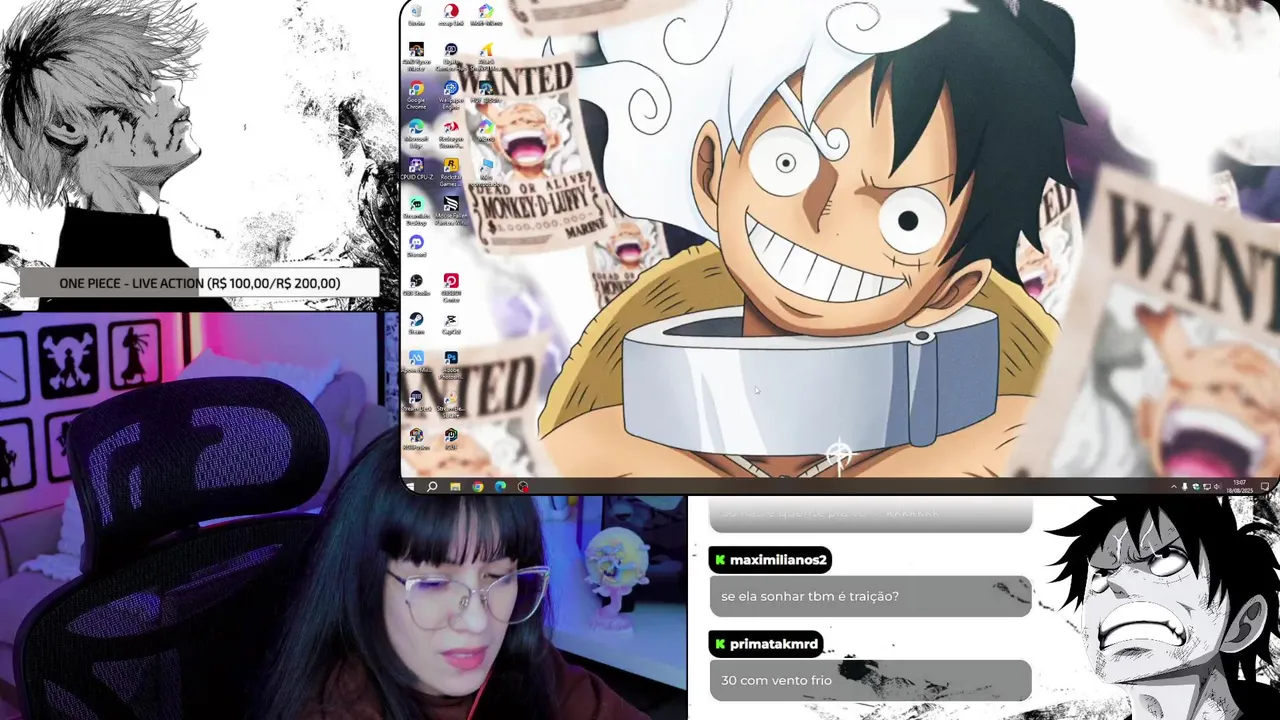Click the Kick badge beside maximilianos2
This screenshot has height=720, width=1280.
click(720, 560)
